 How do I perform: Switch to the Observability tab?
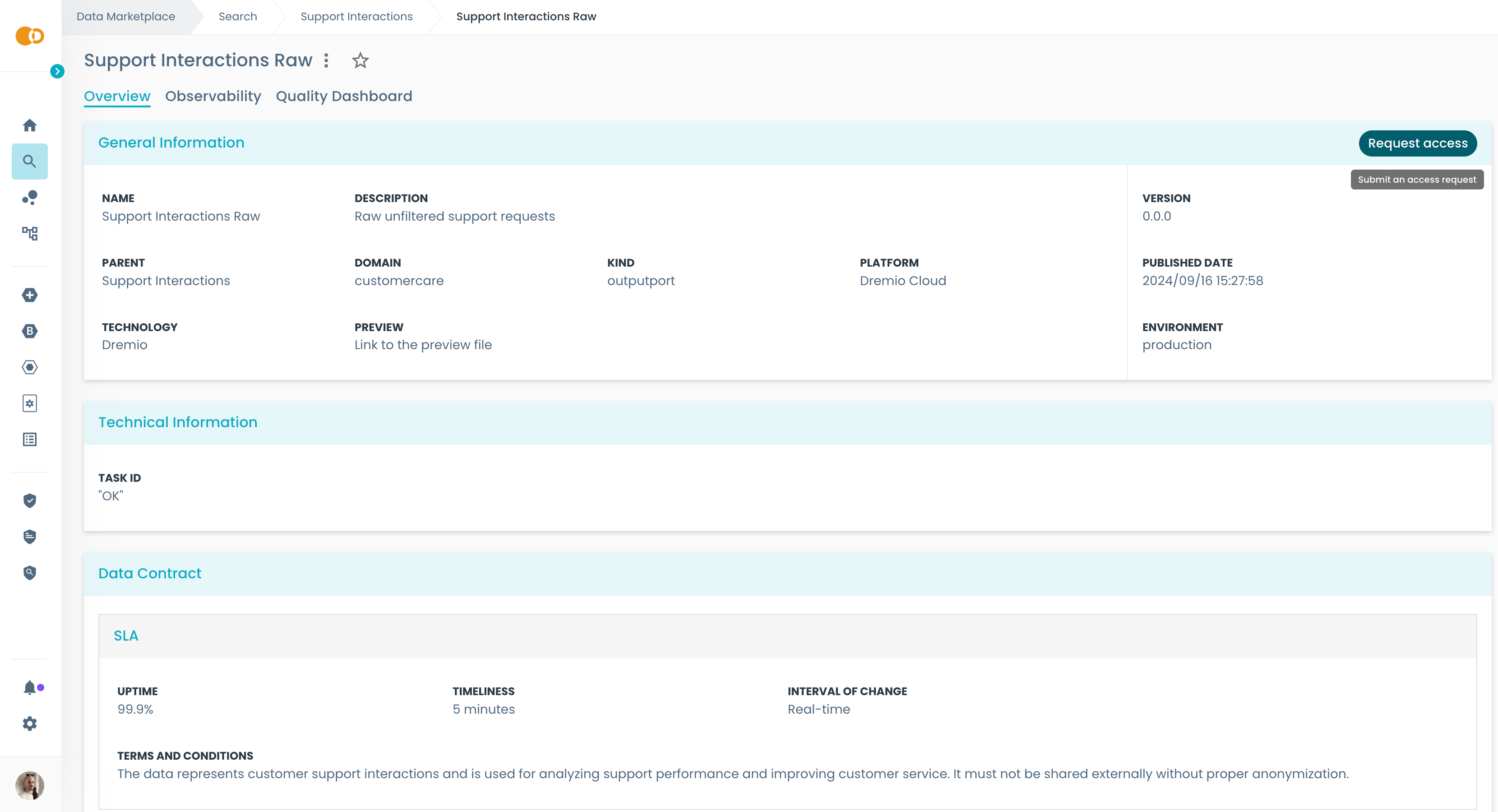(213, 96)
